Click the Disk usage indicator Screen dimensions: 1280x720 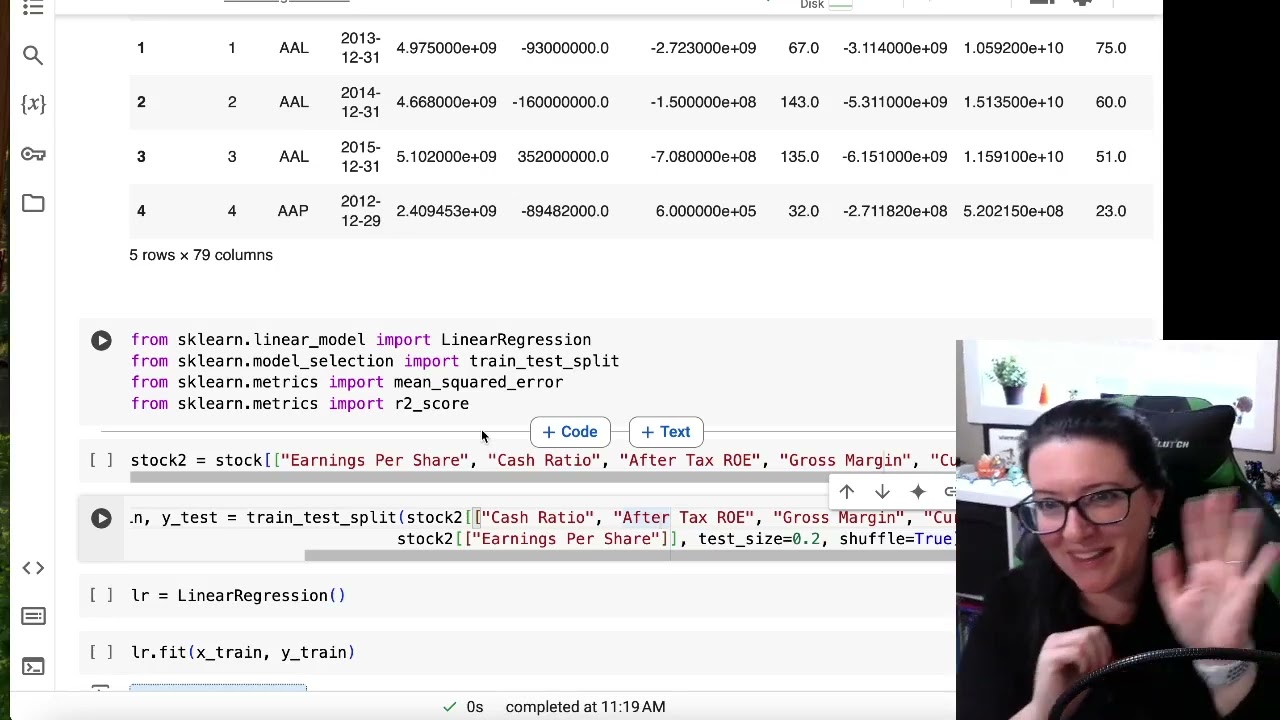[826, 5]
